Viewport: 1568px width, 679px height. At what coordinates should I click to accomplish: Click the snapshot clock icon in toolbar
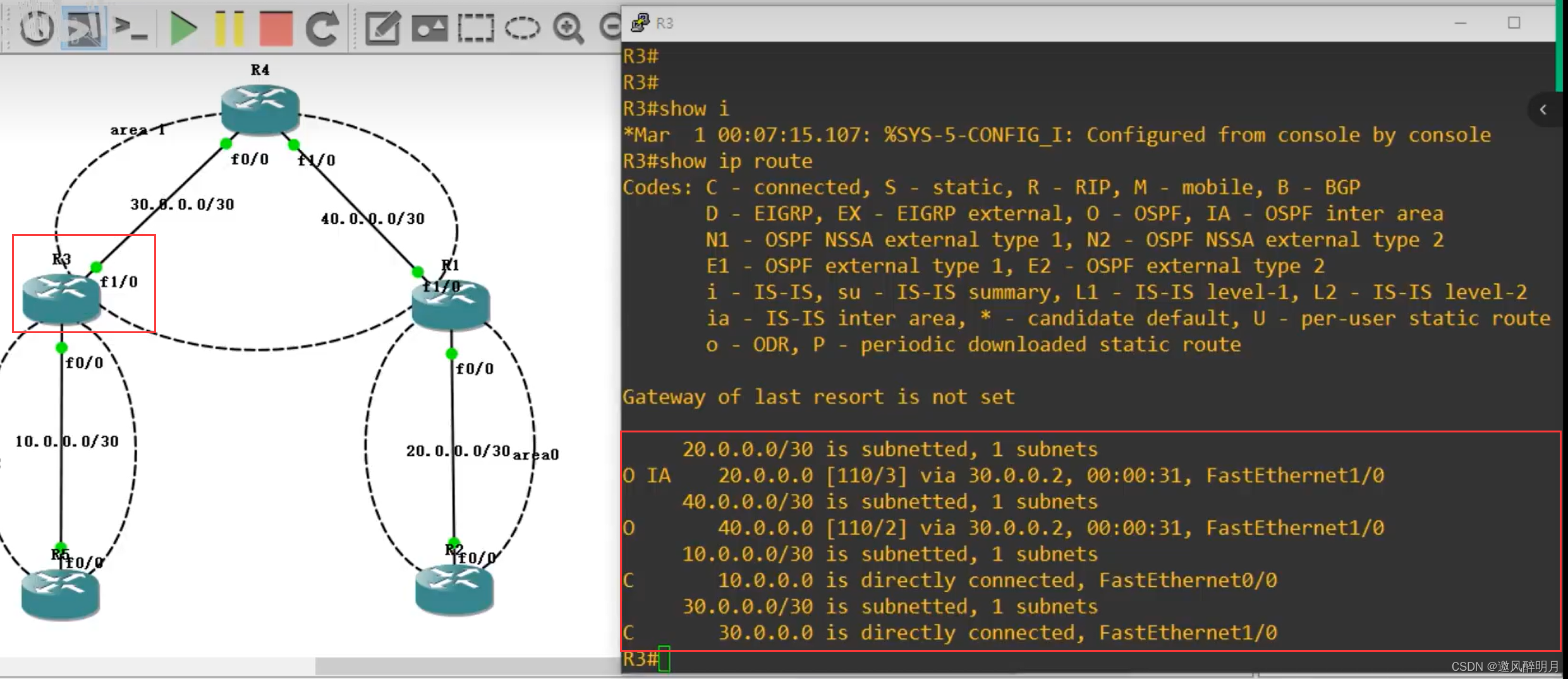point(36,27)
